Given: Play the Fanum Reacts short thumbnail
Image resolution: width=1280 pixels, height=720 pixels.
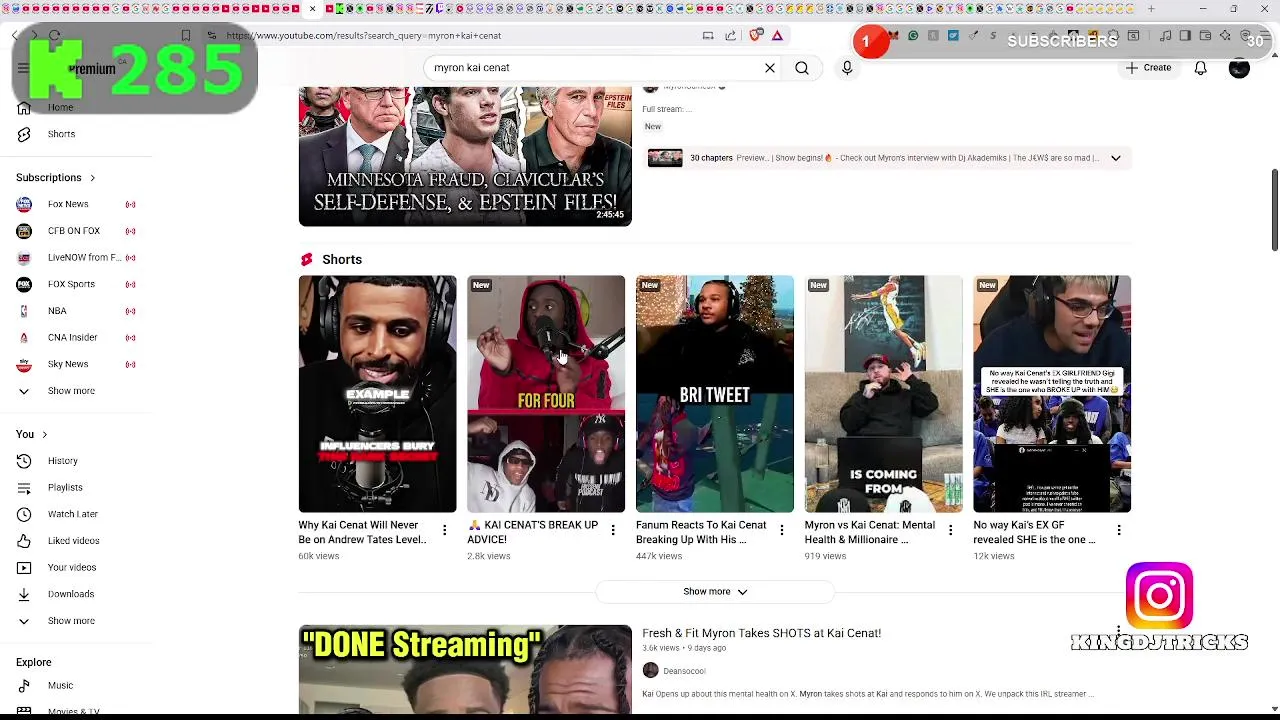Looking at the screenshot, I should (715, 394).
